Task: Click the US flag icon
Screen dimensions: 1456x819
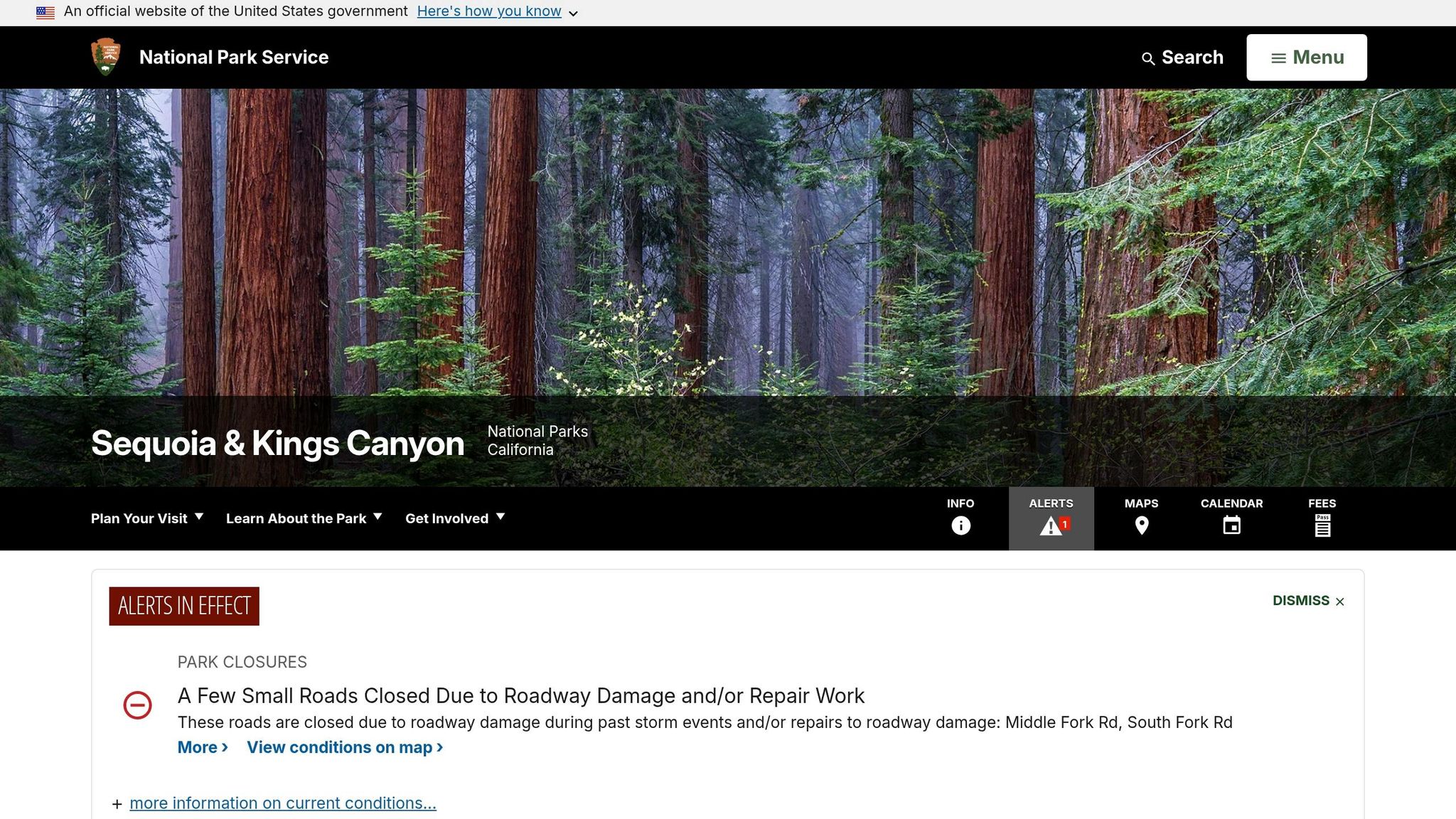Action: [45, 12]
